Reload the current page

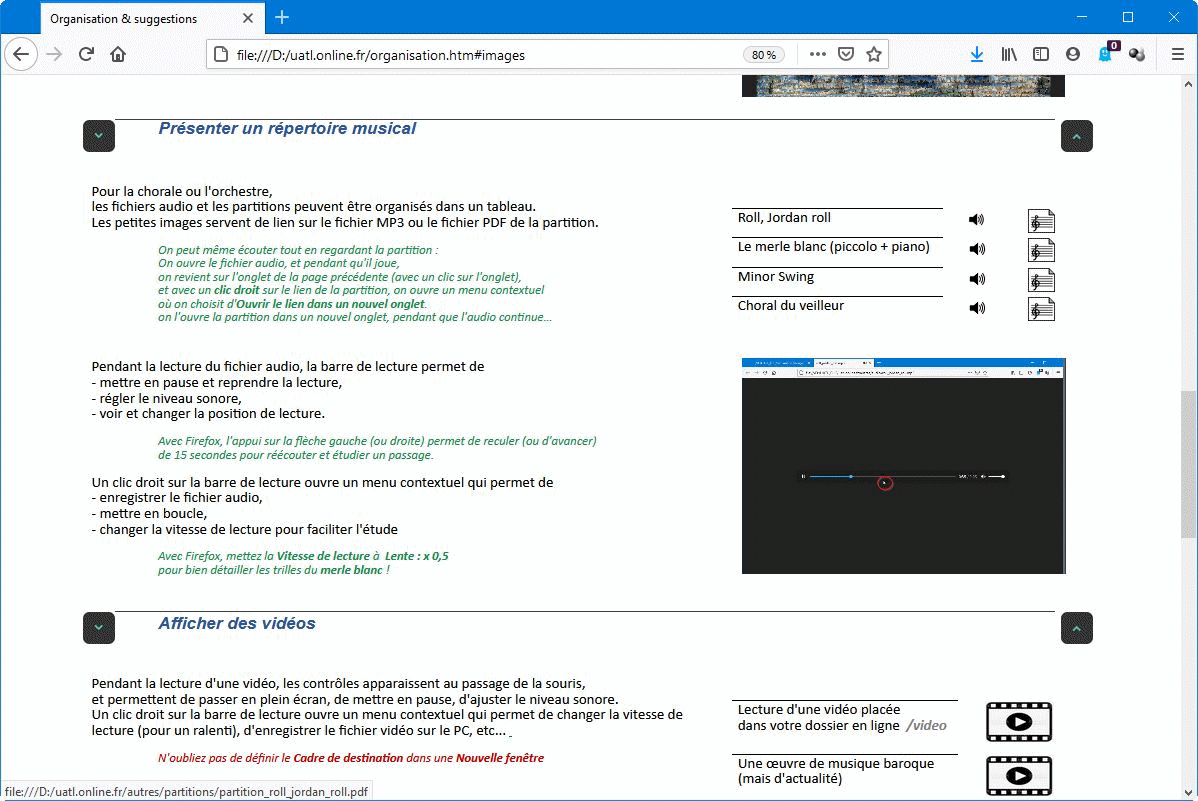86,54
